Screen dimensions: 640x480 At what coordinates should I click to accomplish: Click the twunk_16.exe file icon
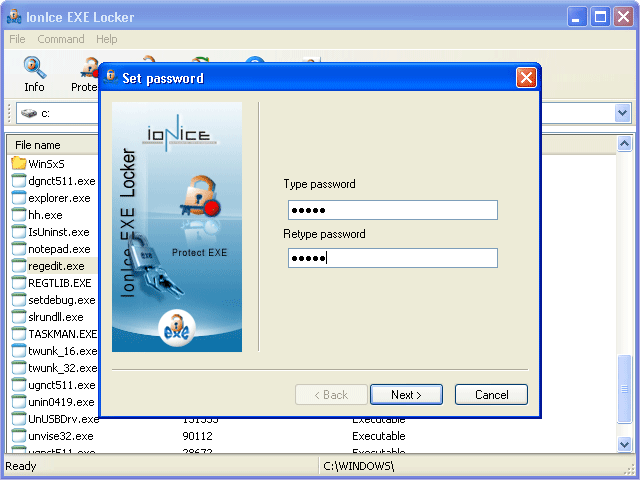[x=19, y=351]
